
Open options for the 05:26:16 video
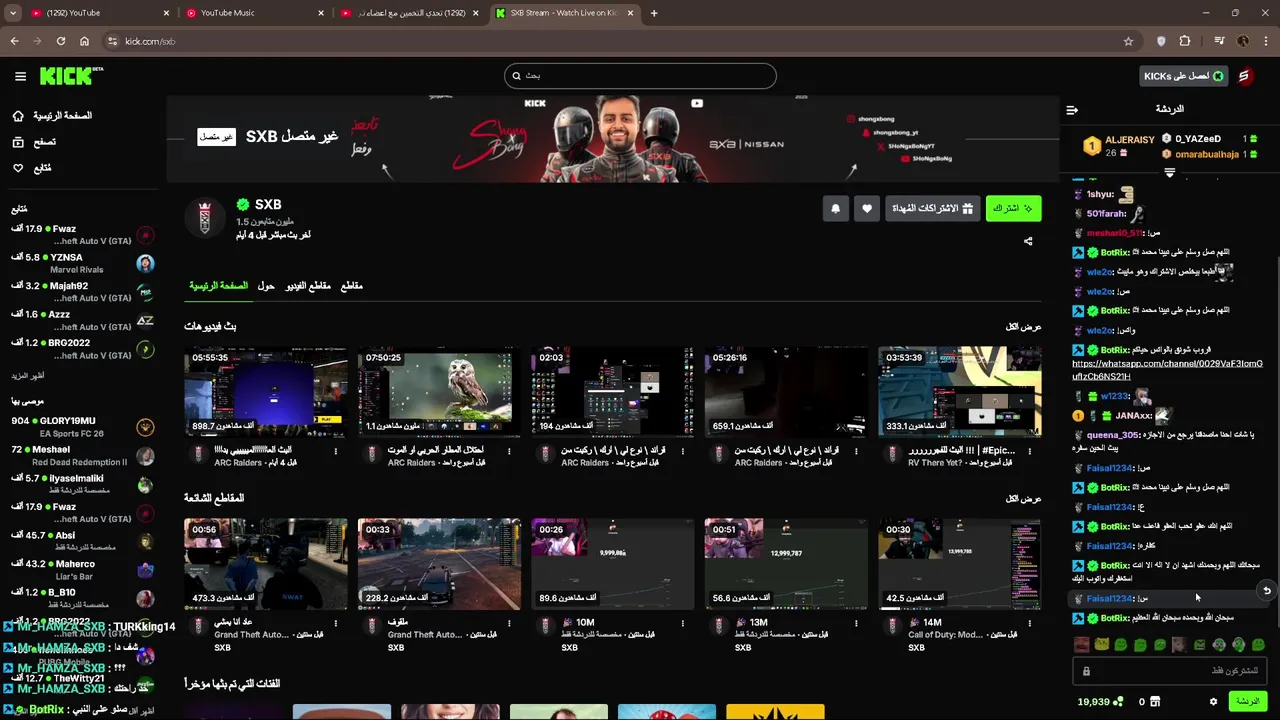coord(856,451)
